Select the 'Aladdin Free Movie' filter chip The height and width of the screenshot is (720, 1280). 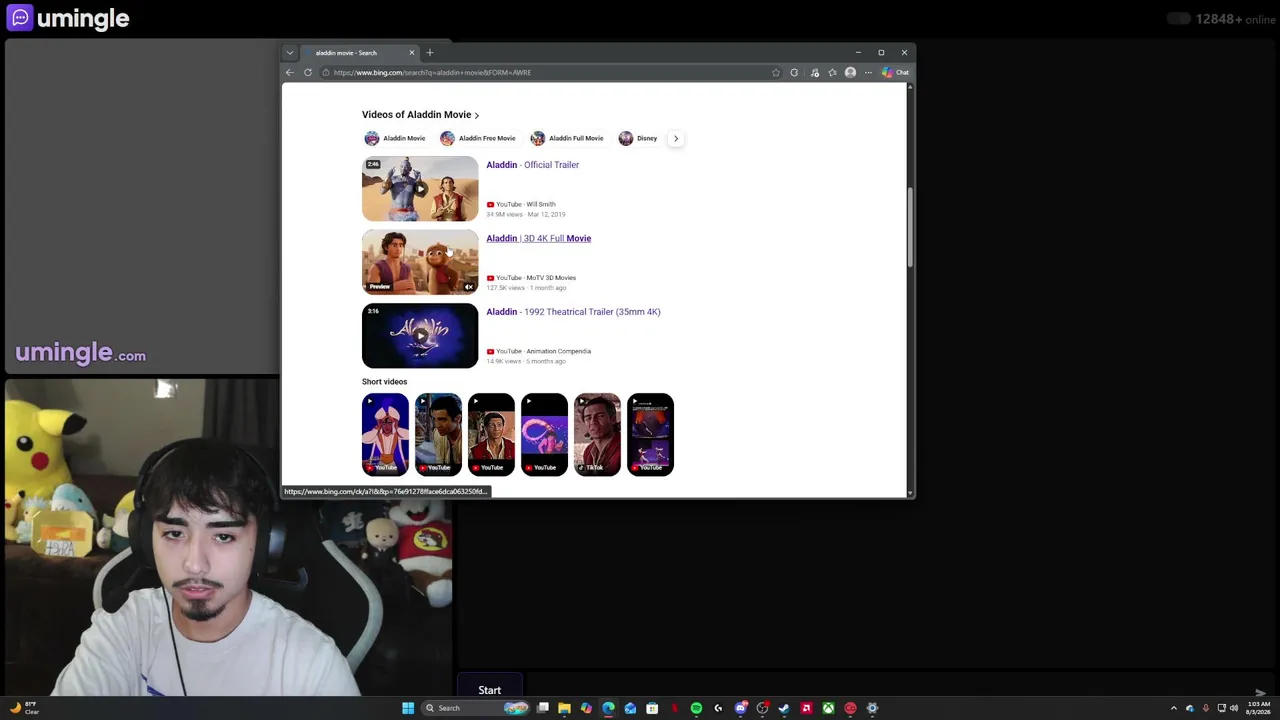[x=478, y=138]
